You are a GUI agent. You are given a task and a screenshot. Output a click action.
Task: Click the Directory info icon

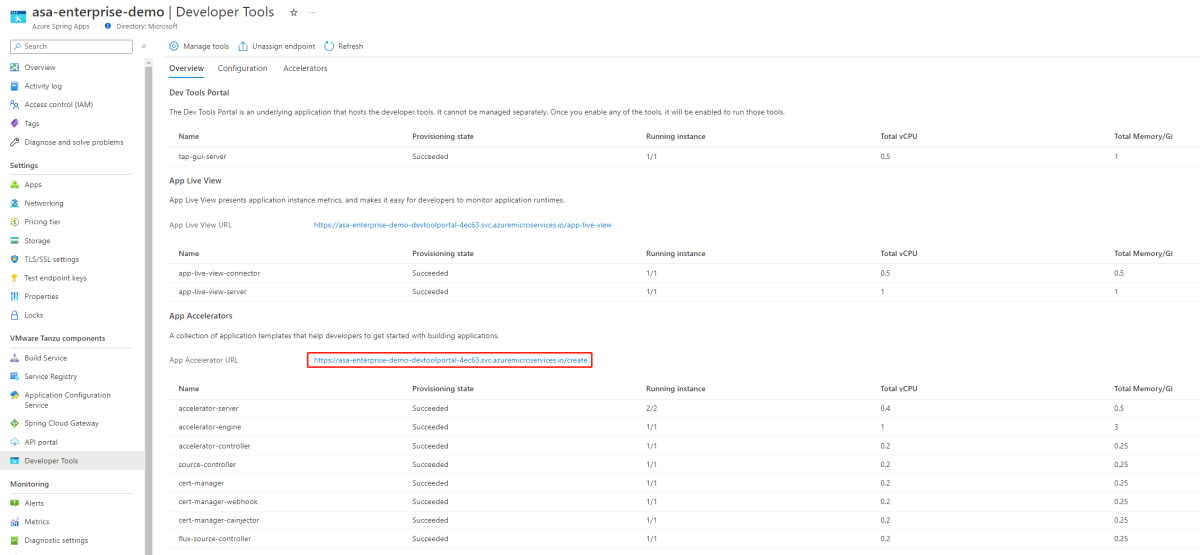point(107,27)
